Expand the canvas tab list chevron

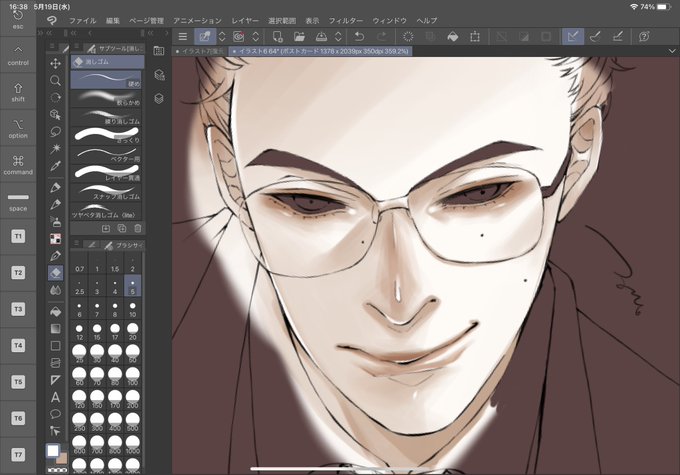[x=672, y=51]
